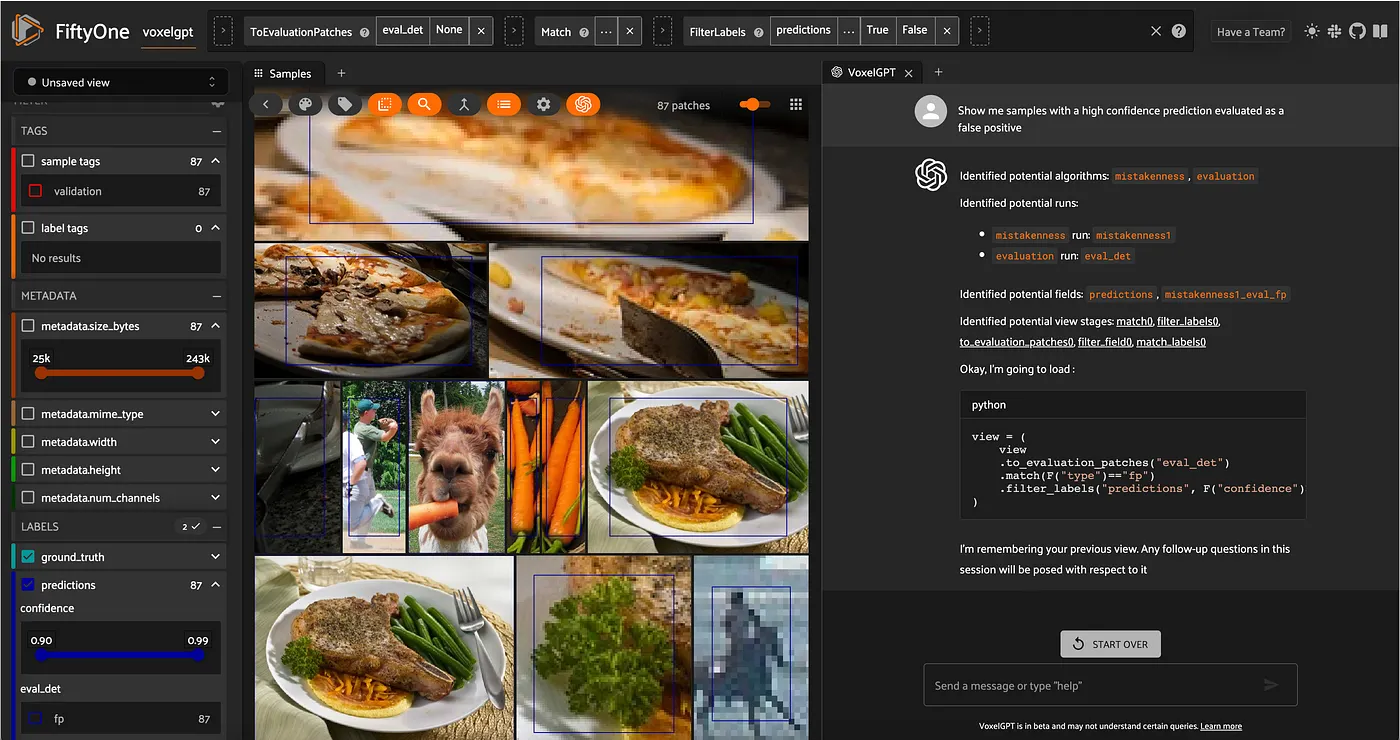Switch theme with the sun icon
Screen dimensions: 1400x740
(1311, 31)
